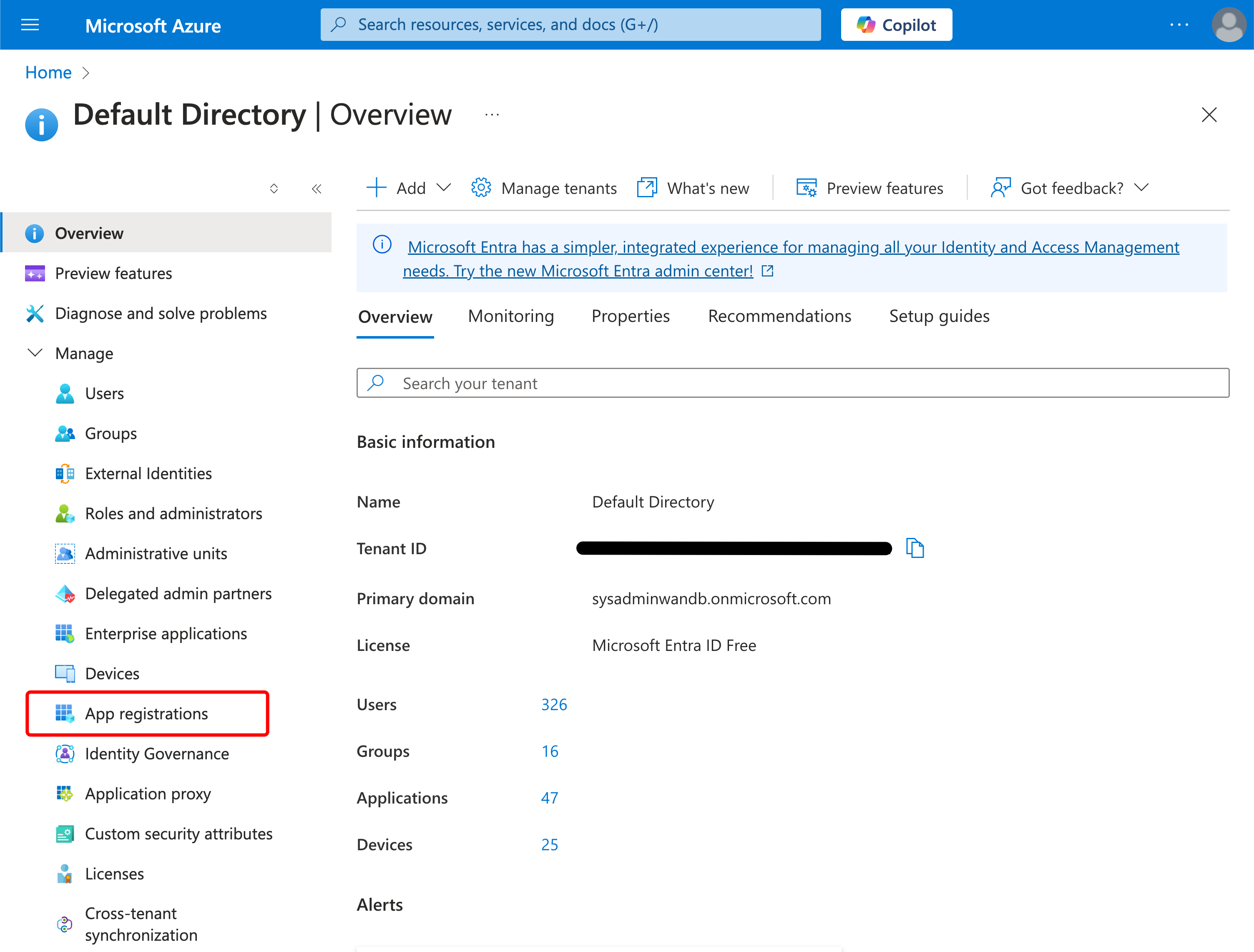Screen dimensions: 1254x952
Task: View the 326 users link
Action: [553, 704]
